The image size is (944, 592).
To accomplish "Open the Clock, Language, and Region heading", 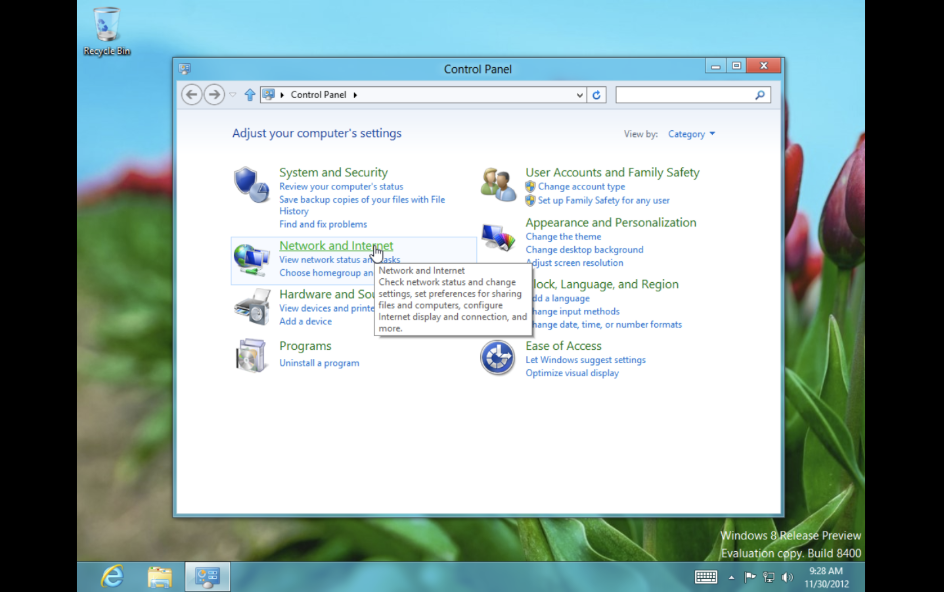I will click(x=605, y=284).
